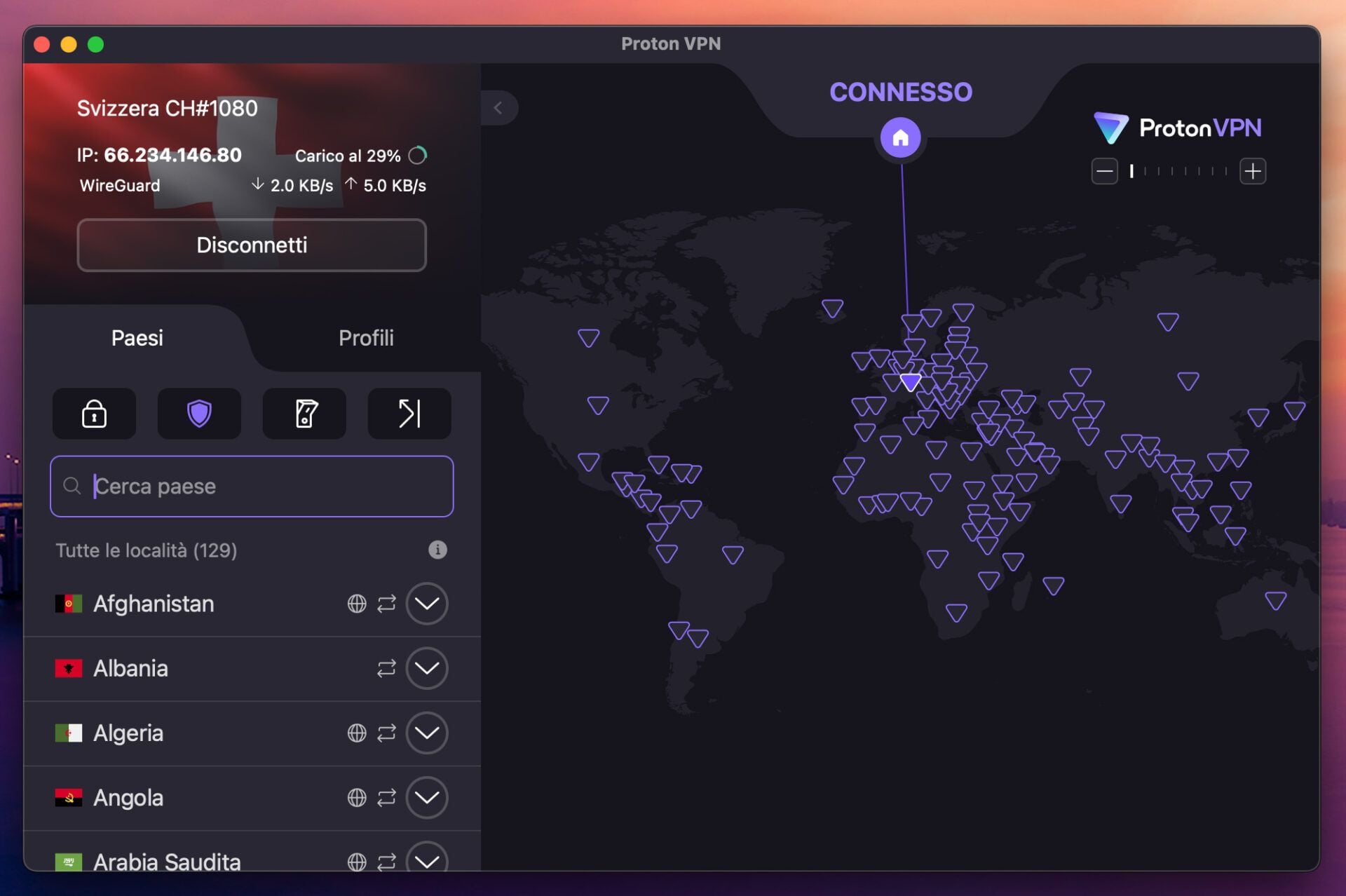
Task: Open the Port Forwarding filter icon
Action: point(409,414)
